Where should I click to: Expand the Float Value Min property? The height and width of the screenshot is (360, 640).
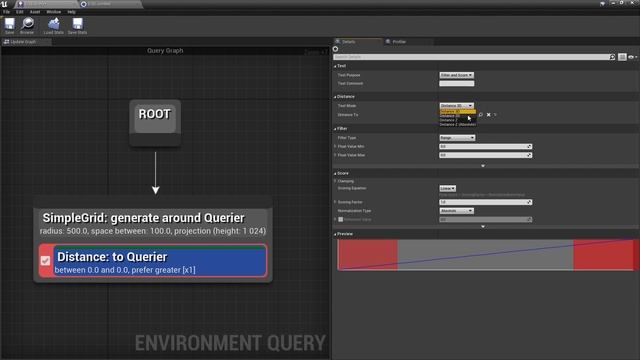(335, 147)
